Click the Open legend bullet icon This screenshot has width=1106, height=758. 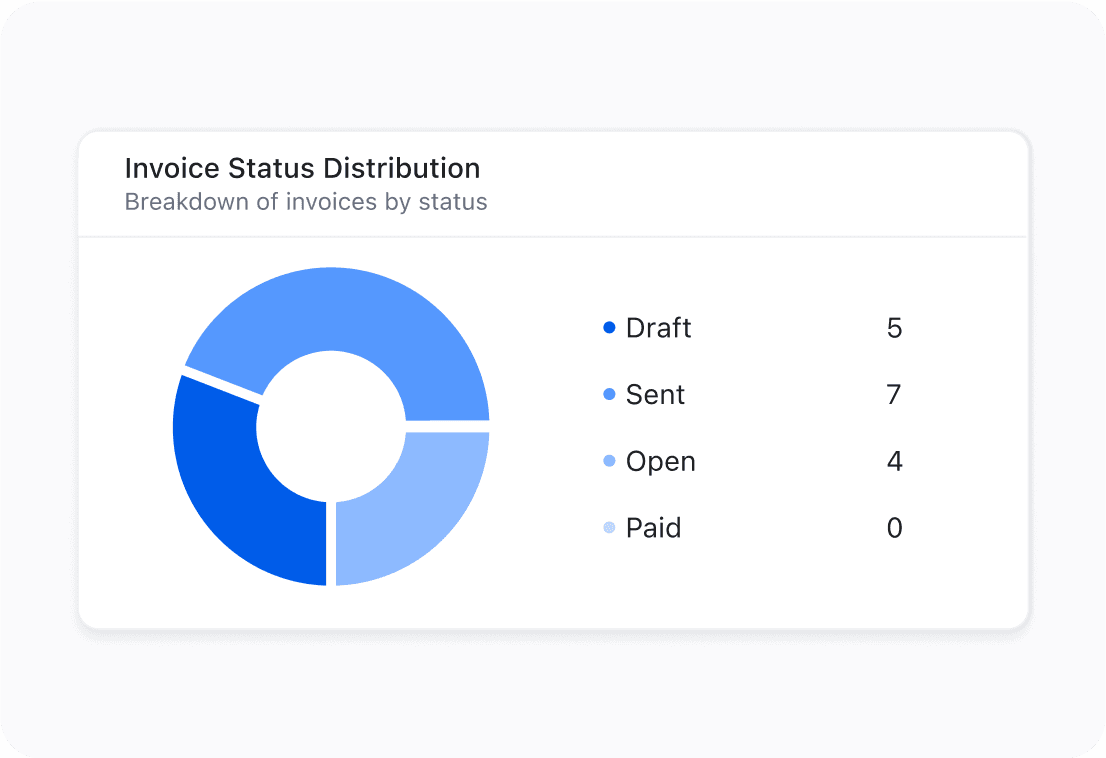tap(608, 461)
